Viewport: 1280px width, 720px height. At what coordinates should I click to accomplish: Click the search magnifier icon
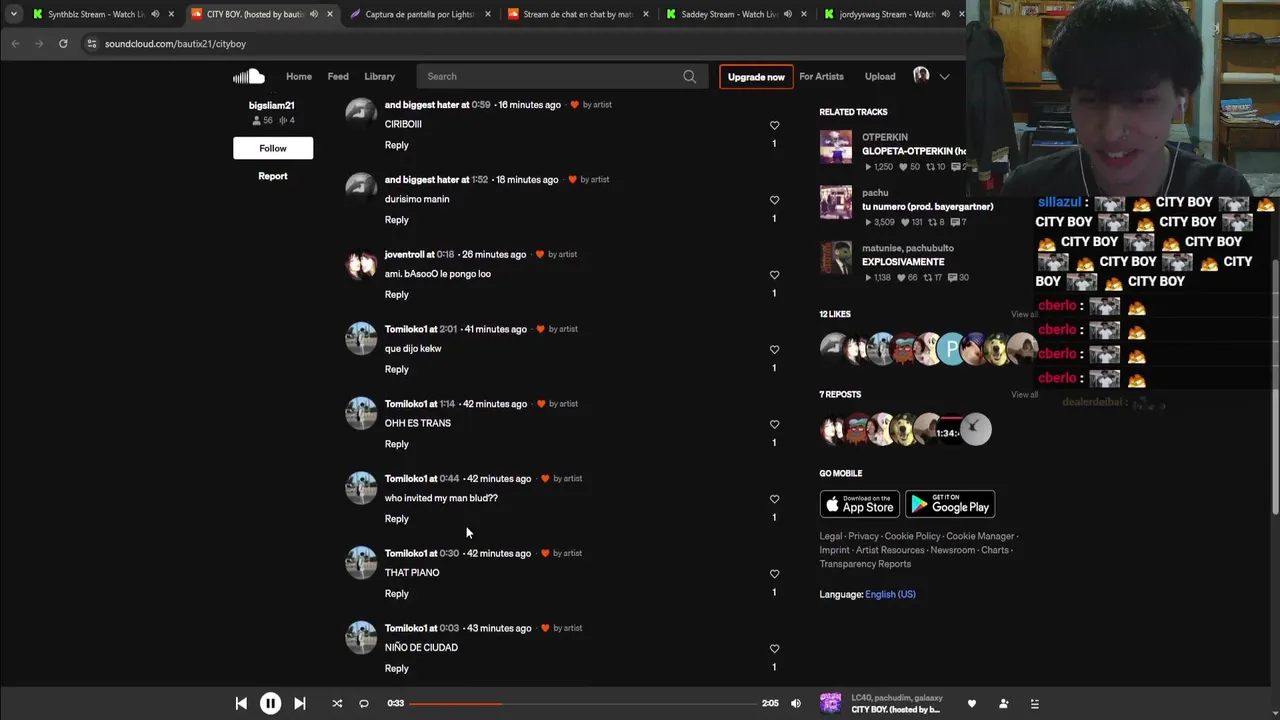tap(689, 77)
